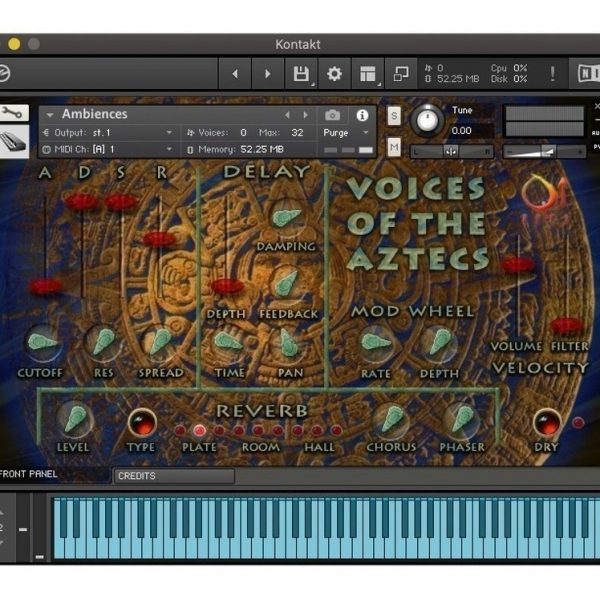Click the reverb Level knob
Screen dimensions: 600x600
point(75,419)
